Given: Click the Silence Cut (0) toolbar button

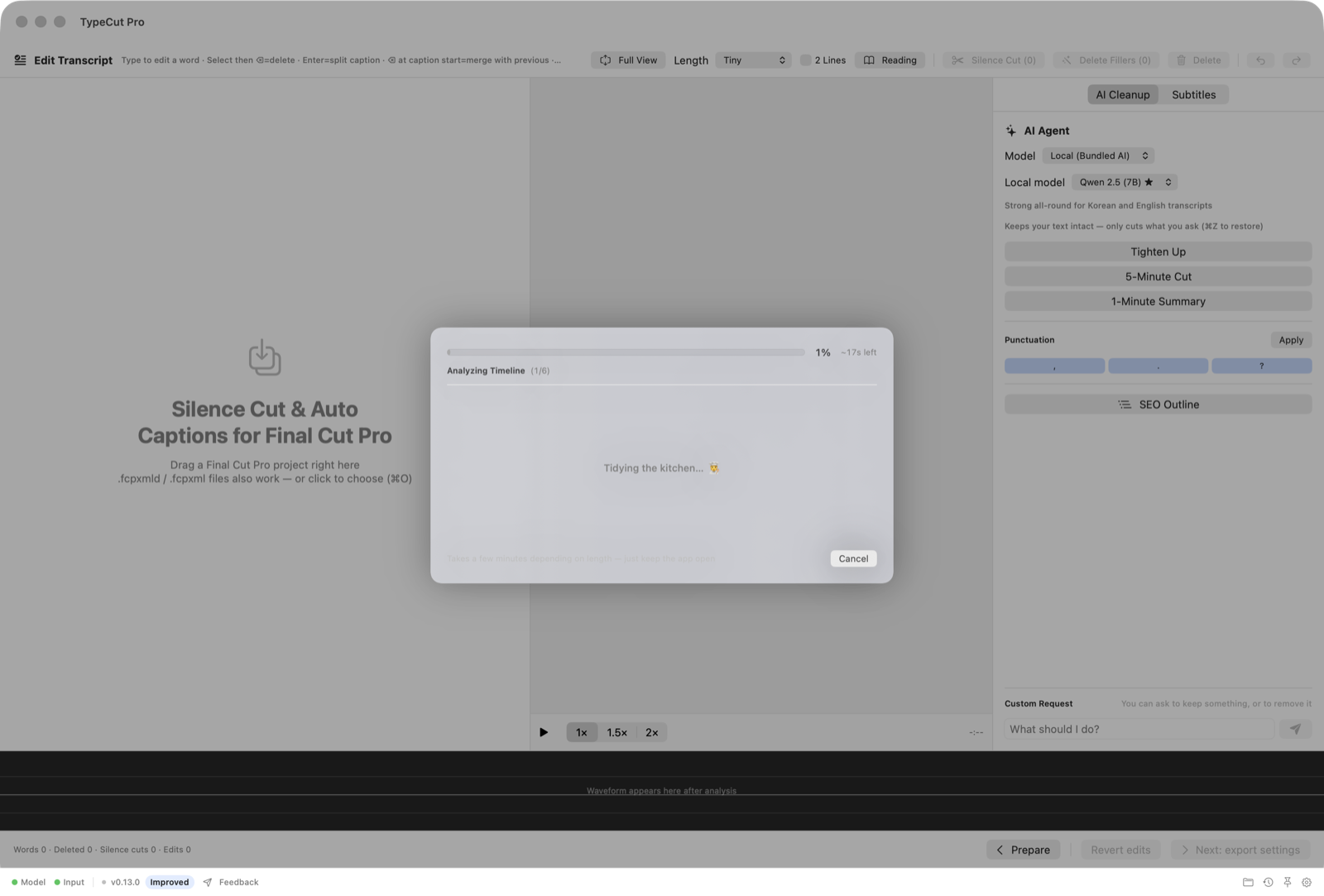Looking at the screenshot, I should [994, 60].
